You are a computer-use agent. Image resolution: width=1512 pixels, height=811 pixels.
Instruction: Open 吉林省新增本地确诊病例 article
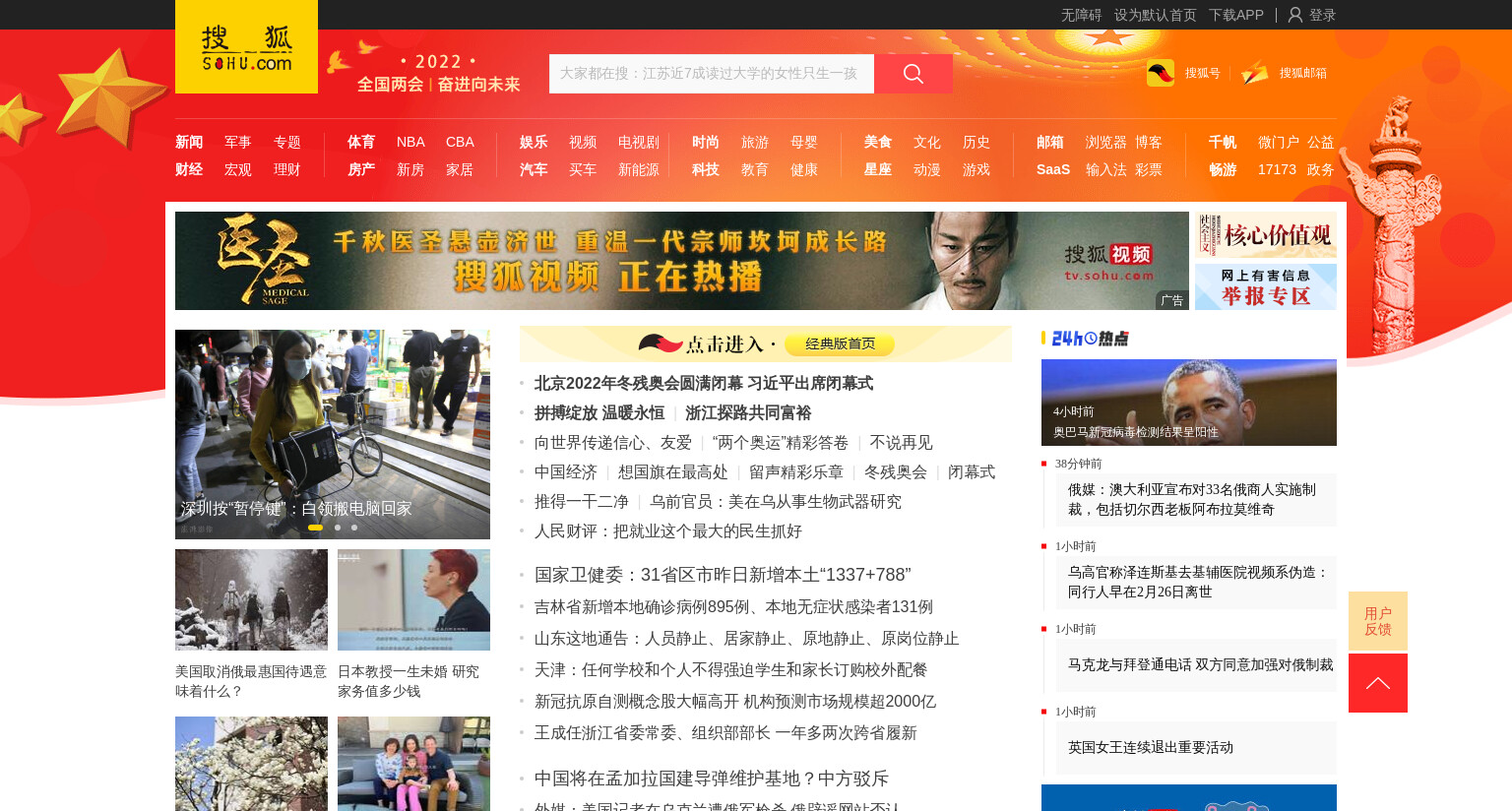click(x=733, y=607)
